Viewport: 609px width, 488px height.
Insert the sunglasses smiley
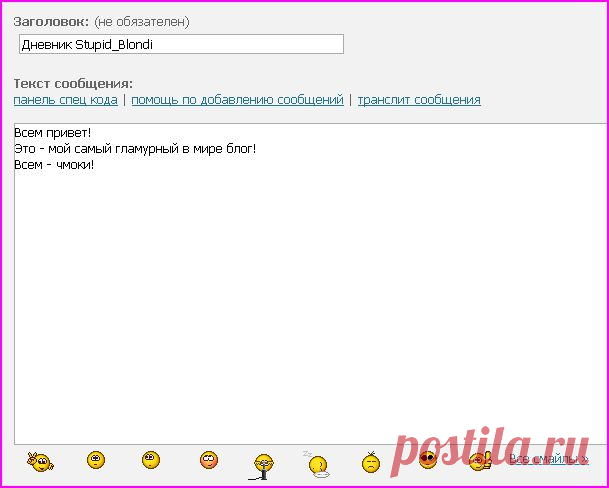click(428, 460)
